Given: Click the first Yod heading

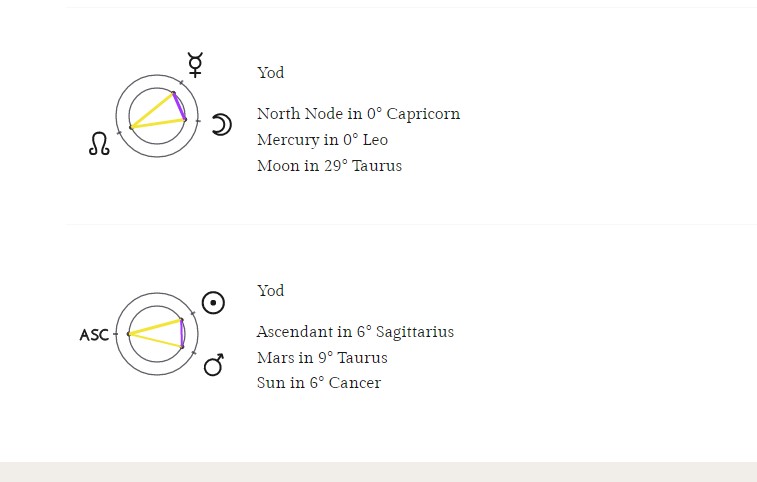Looking at the screenshot, I should [271, 73].
